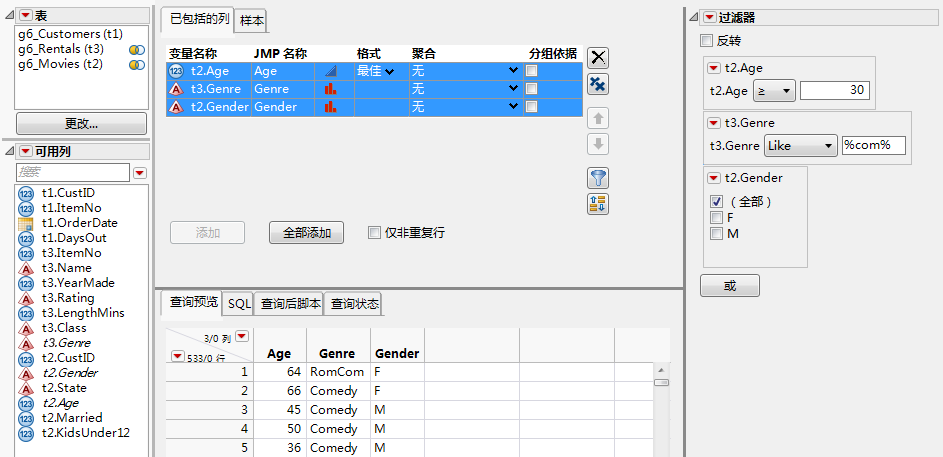Image resolution: width=943 pixels, height=457 pixels.
Task: Click join icon beside g6_Rentals (t3)
Action: [x=137, y=49]
